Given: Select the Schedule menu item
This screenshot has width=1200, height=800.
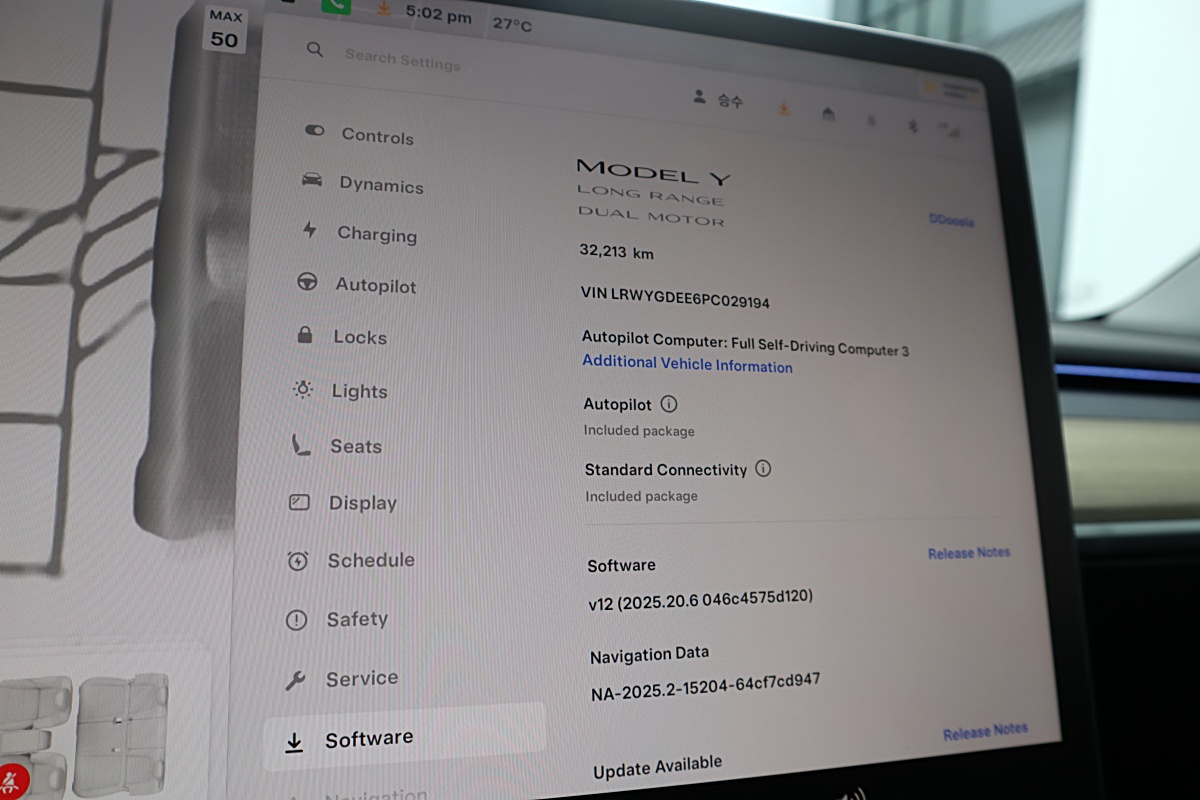Looking at the screenshot, I should pyautogui.click(x=350, y=560).
